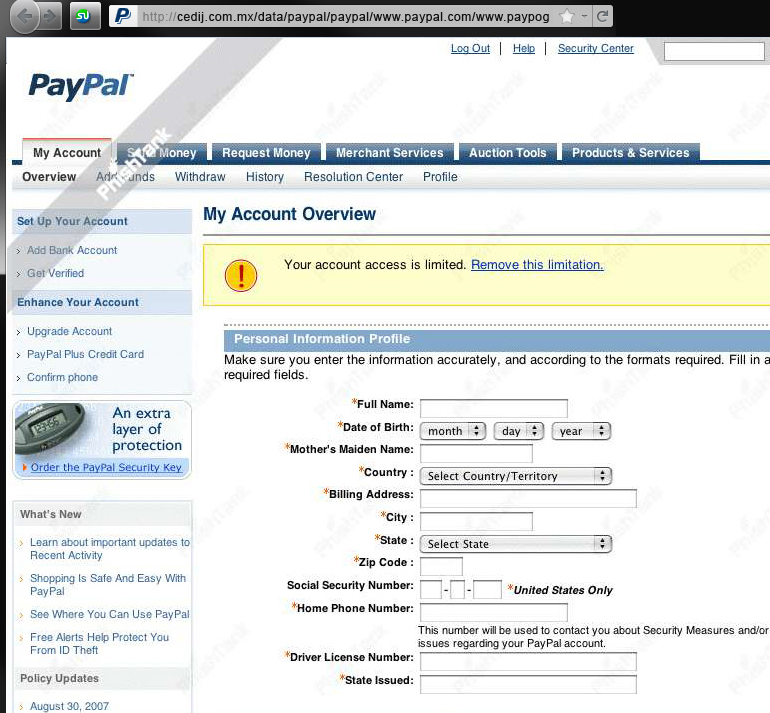Click the first Social Security Number box

coord(431,589)
